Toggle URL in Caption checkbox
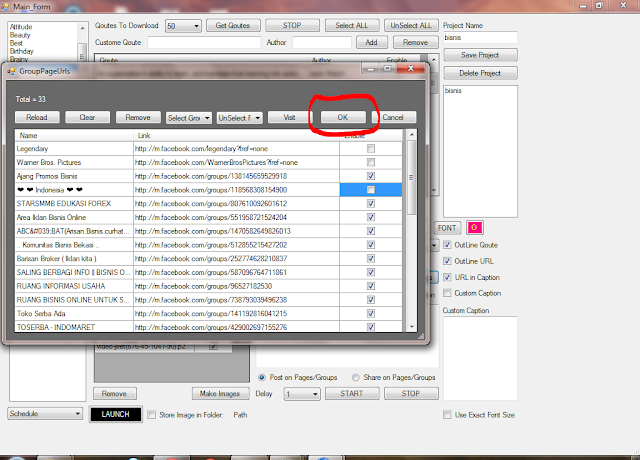Image resolution: width=640 pixels, height=460 pixels. tap(447, 277)
